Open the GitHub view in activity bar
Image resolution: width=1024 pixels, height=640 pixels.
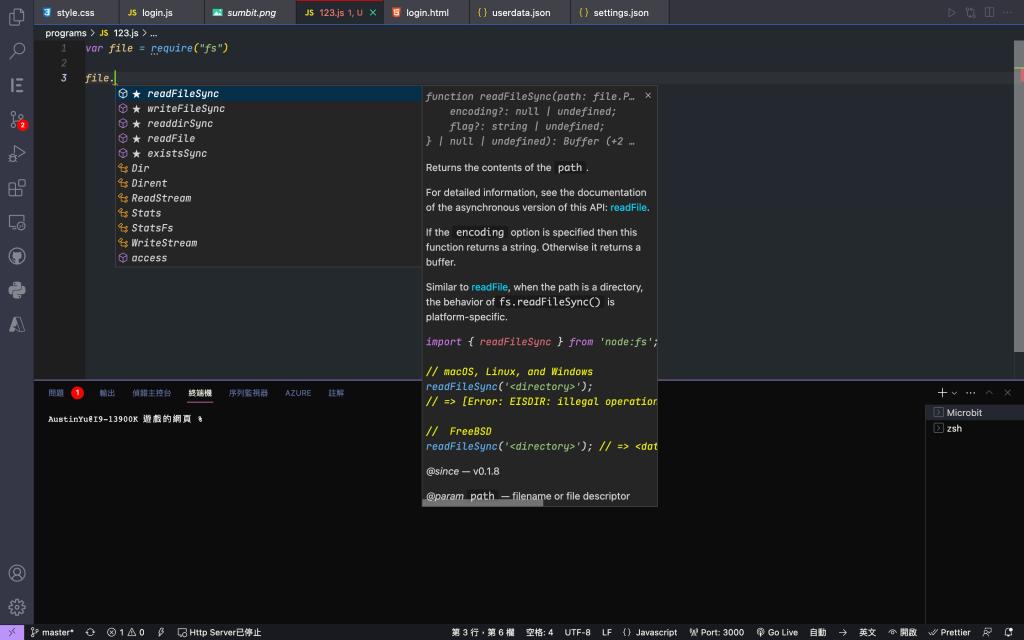[x=17, y=256]
